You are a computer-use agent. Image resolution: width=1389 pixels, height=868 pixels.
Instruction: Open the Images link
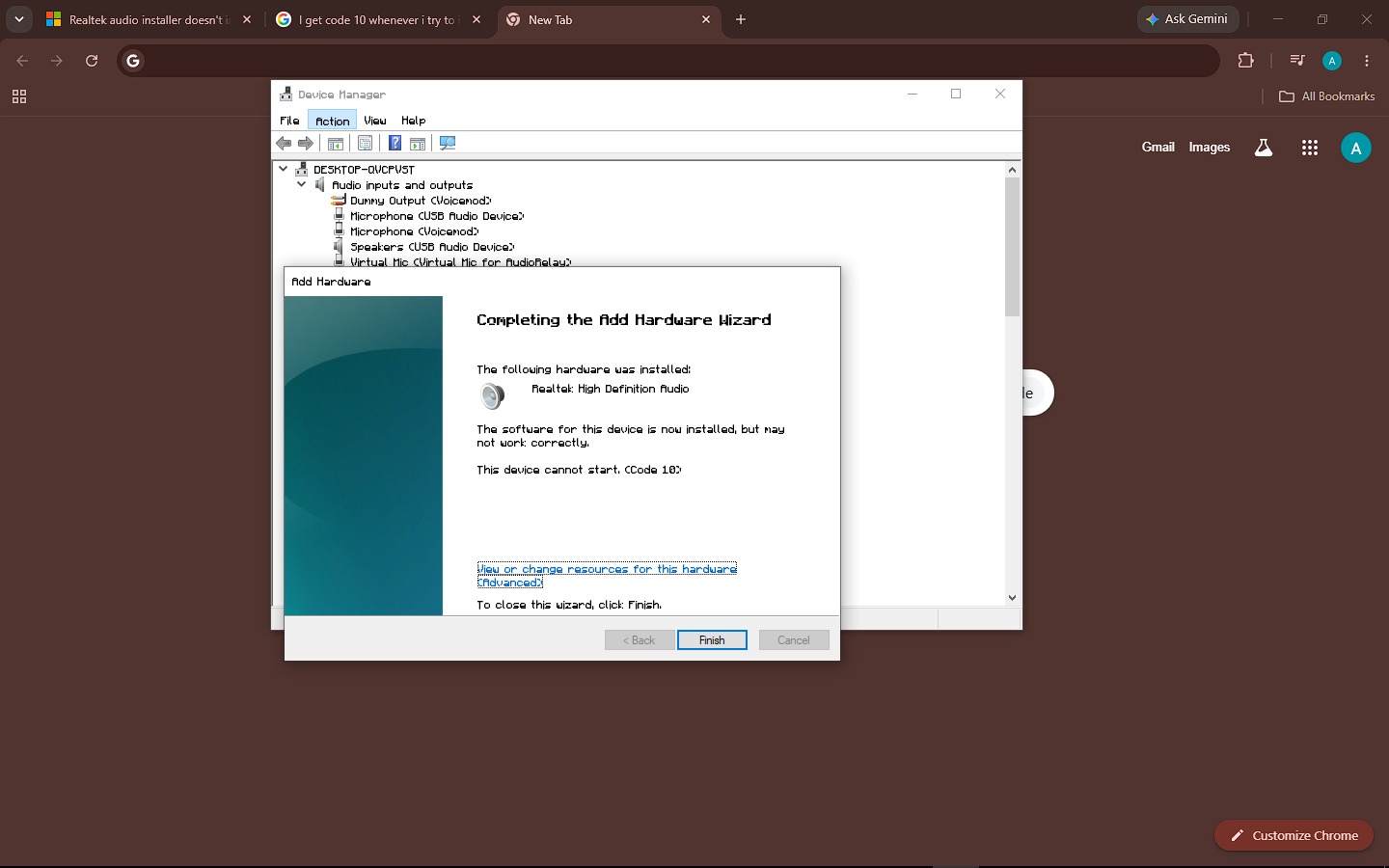point(1209,148)
